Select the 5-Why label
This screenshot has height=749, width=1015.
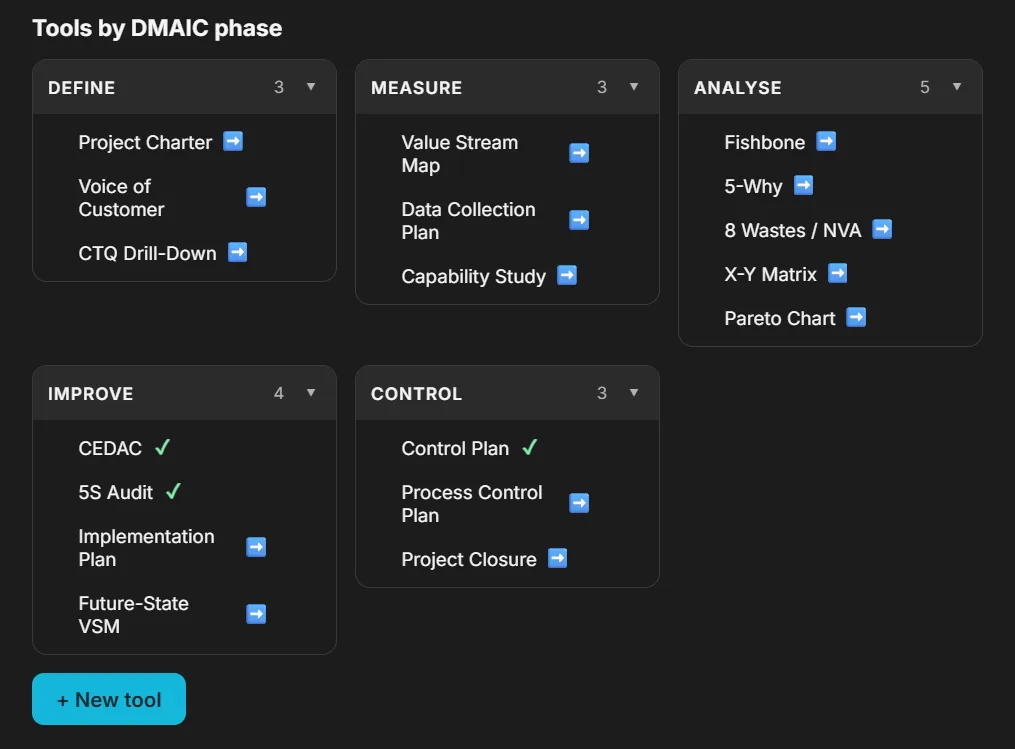[753, 186]
